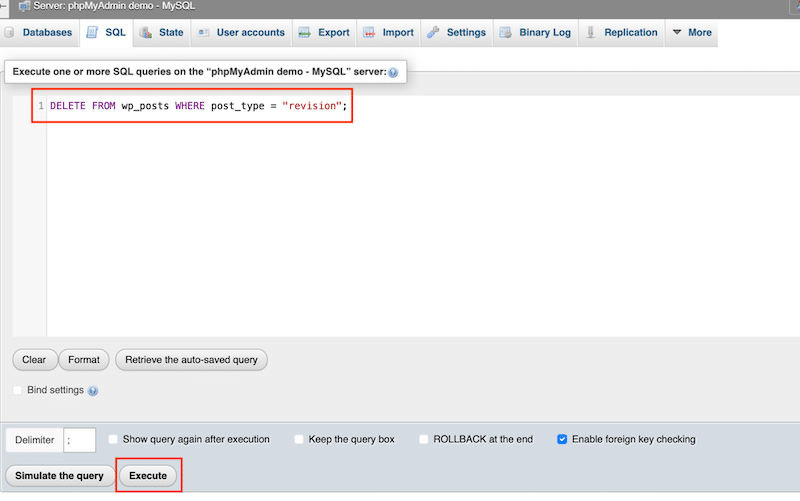Enable Bind settings checkbox

[x=17, y=390]
